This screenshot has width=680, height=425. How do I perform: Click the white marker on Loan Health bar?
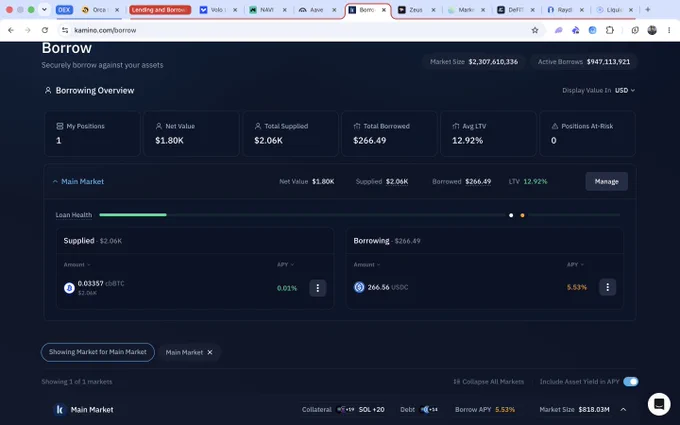pos(511,215)
